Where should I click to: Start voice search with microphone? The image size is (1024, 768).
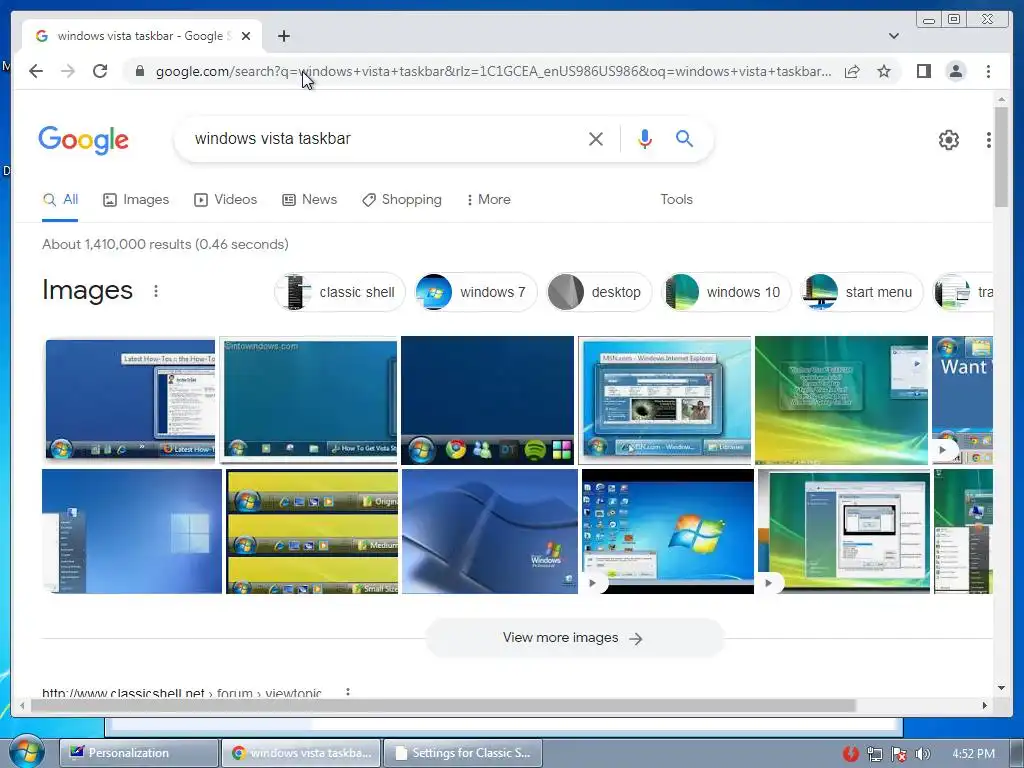pos(645,138)
